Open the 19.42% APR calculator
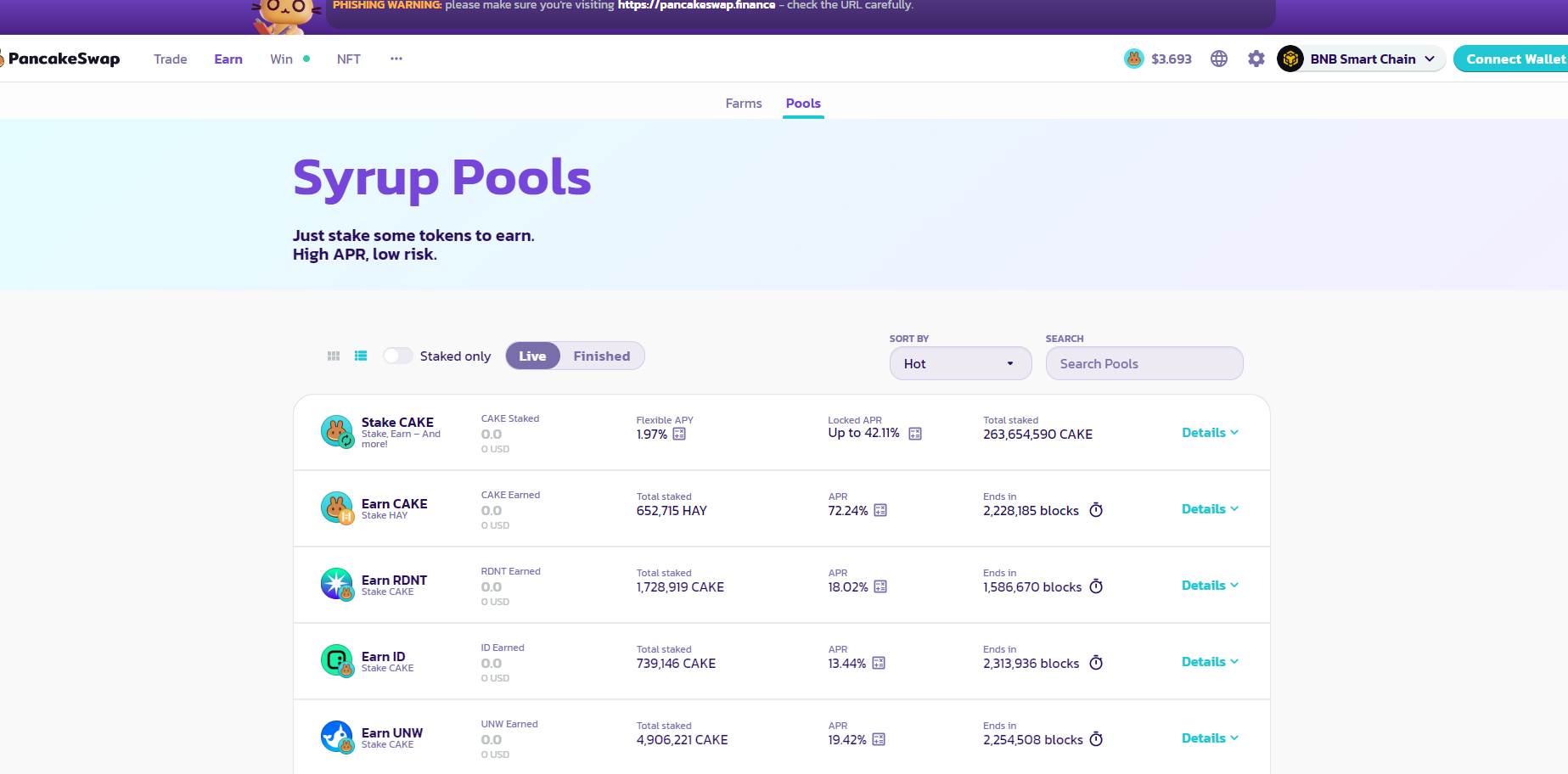Screen dimensions: 1568x774 coord(879,739)
